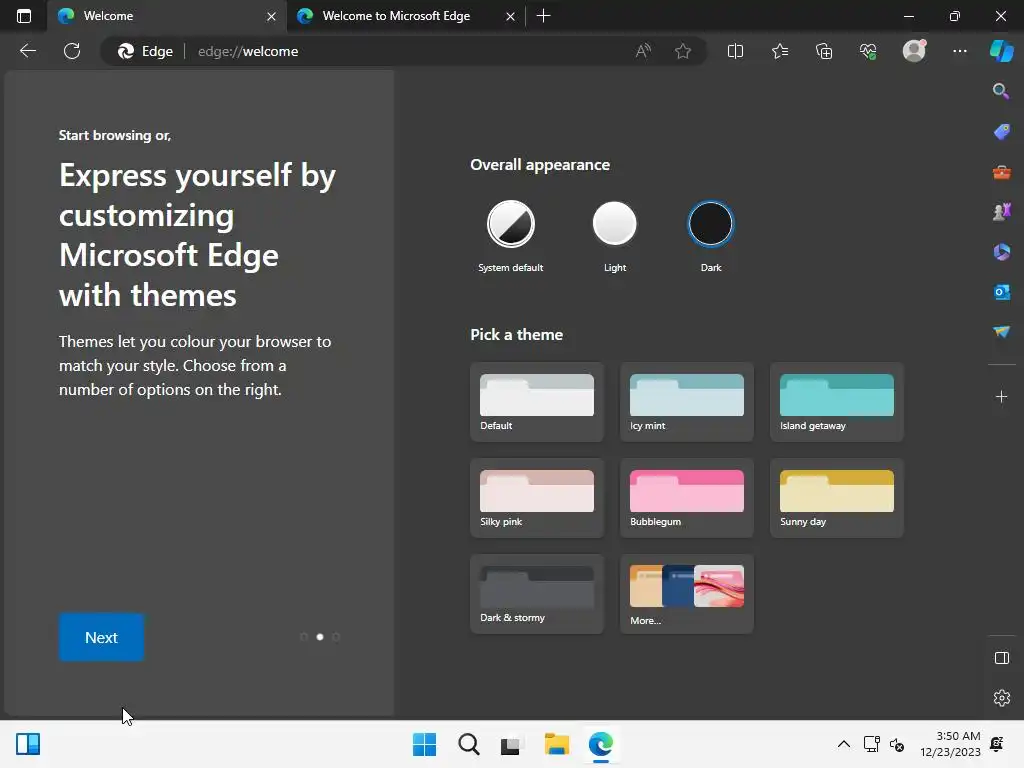
Task: Pick the Silky pink theme
Action: (x=537, y=498)
